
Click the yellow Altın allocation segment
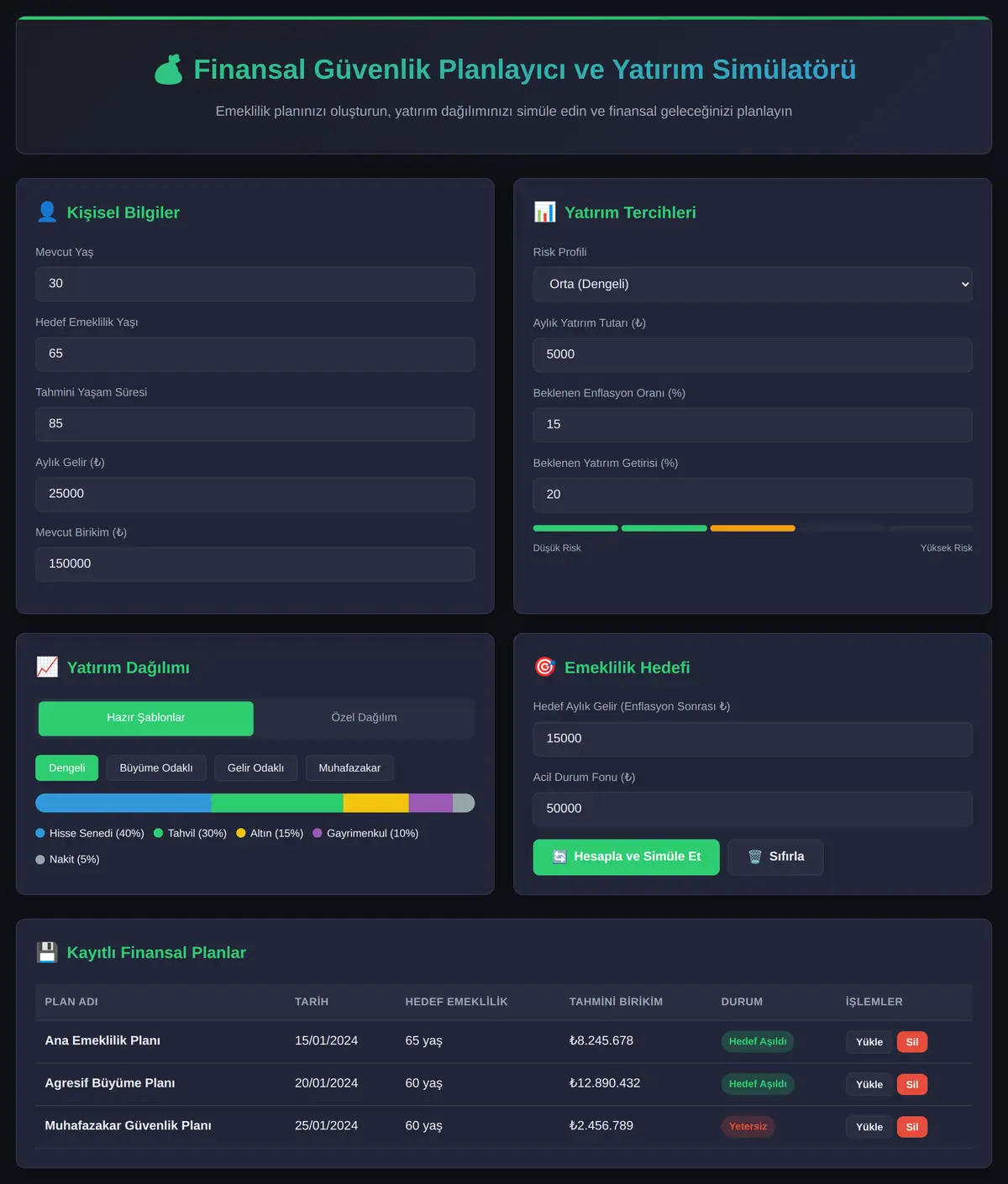[x=376, y=803]
